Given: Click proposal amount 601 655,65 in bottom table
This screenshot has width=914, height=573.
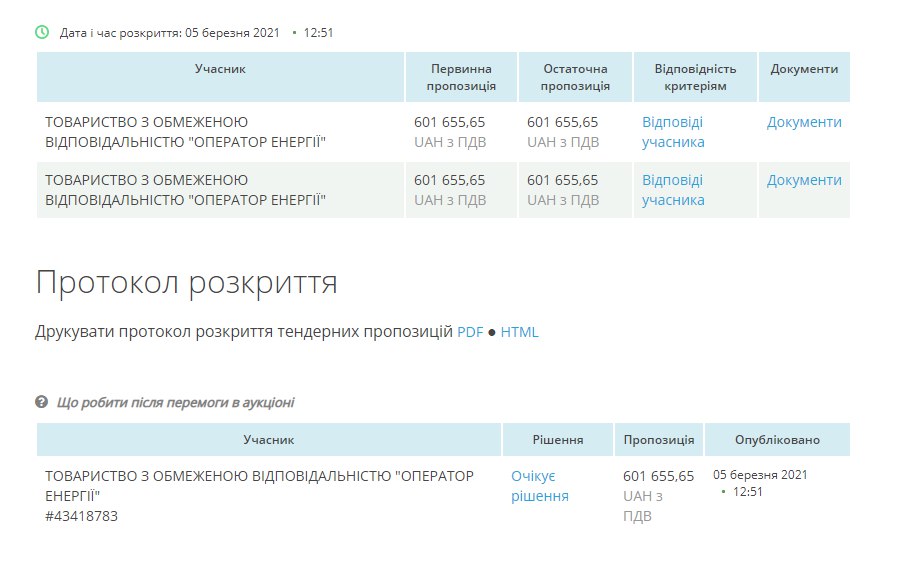Looking at the screenshot, I should pos(659,476).
